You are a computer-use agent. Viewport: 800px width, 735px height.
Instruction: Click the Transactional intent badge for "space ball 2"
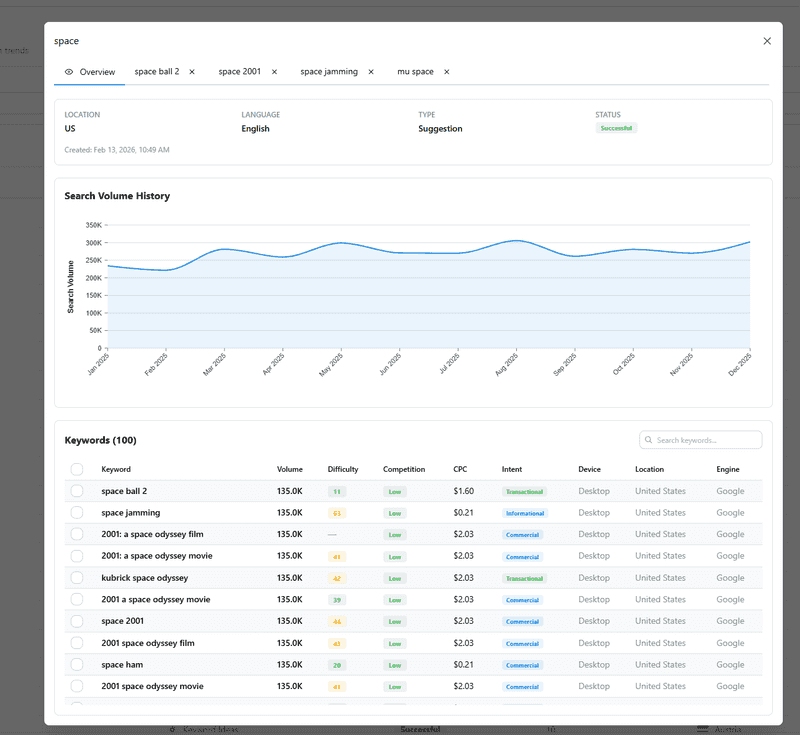click(x=524, y=492)
